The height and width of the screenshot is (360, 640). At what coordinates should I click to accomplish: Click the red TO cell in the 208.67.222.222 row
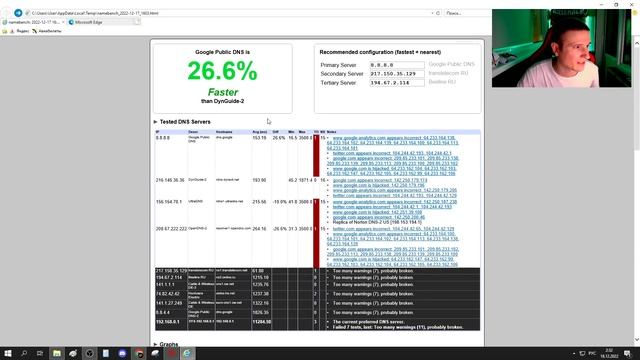coord(316,247)
